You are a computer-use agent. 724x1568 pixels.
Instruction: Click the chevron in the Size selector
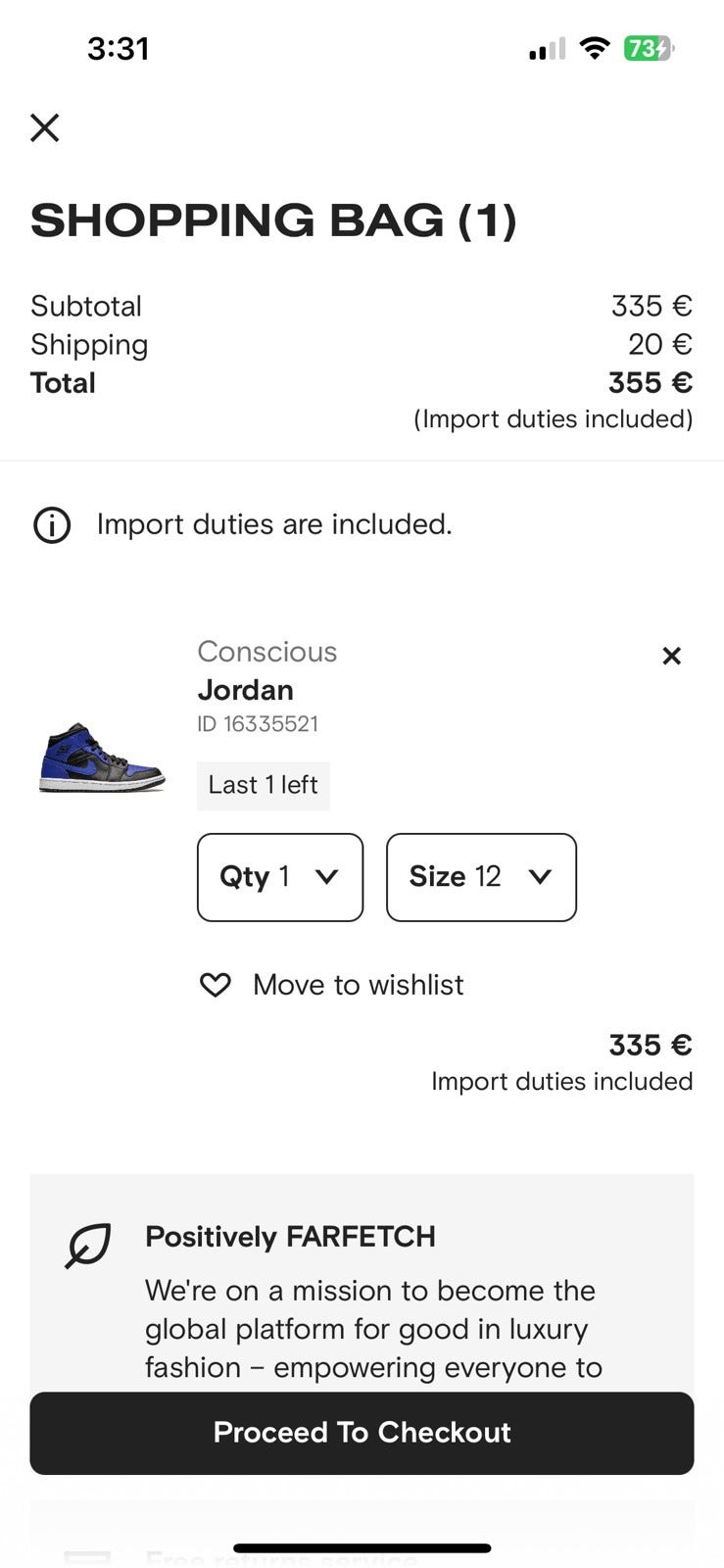(x=540, y=877)
